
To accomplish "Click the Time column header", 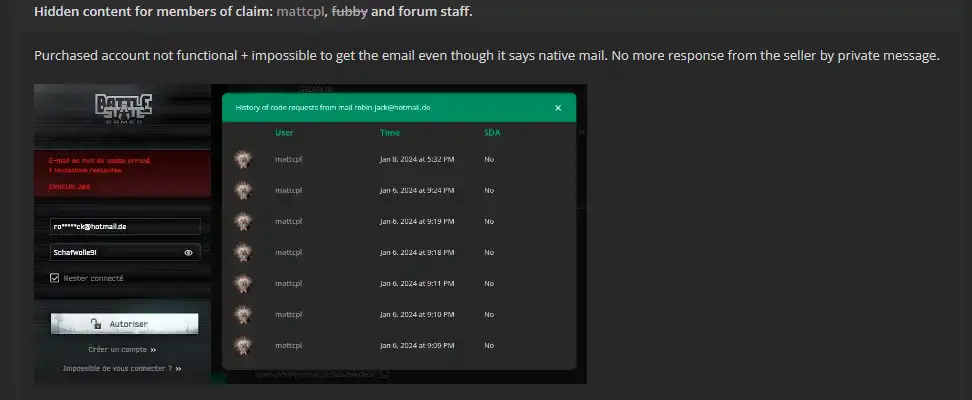I will pyautogui.click(x=389, y=132).
